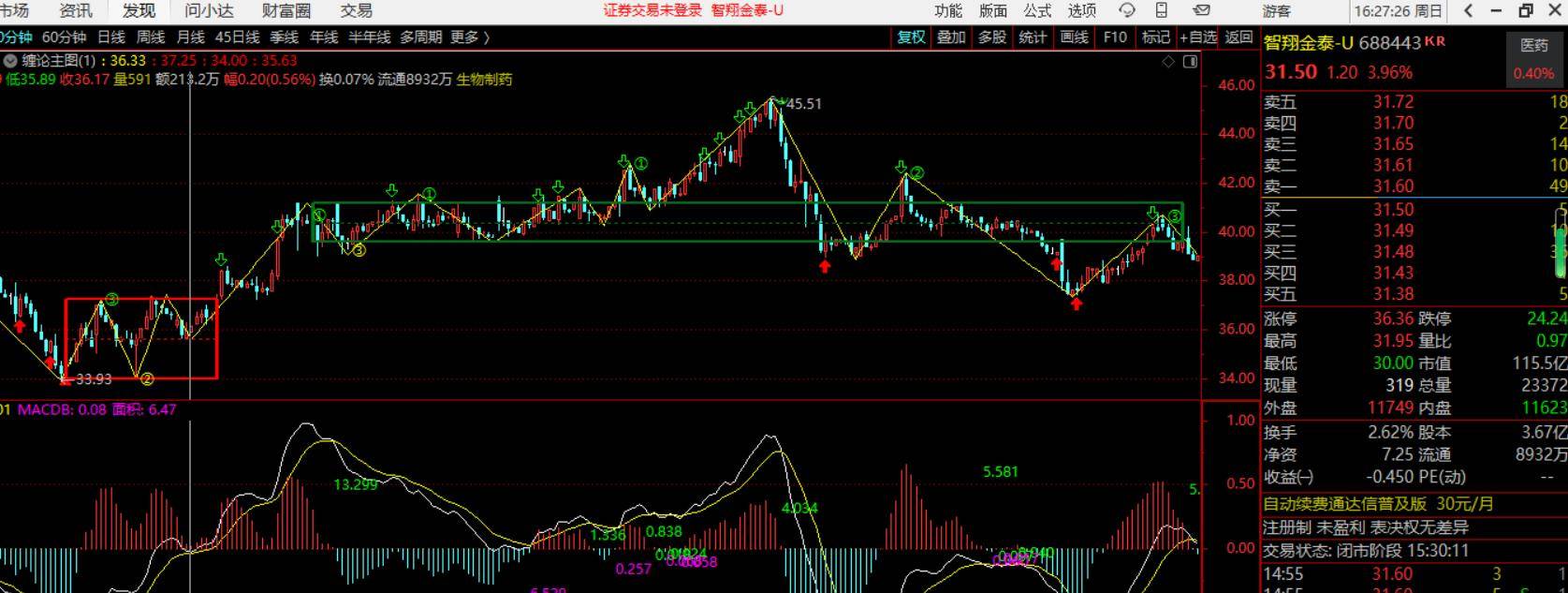1568x593 pixels.
Task: Click the 最低 value 30.00
Action: (1393, 363)
